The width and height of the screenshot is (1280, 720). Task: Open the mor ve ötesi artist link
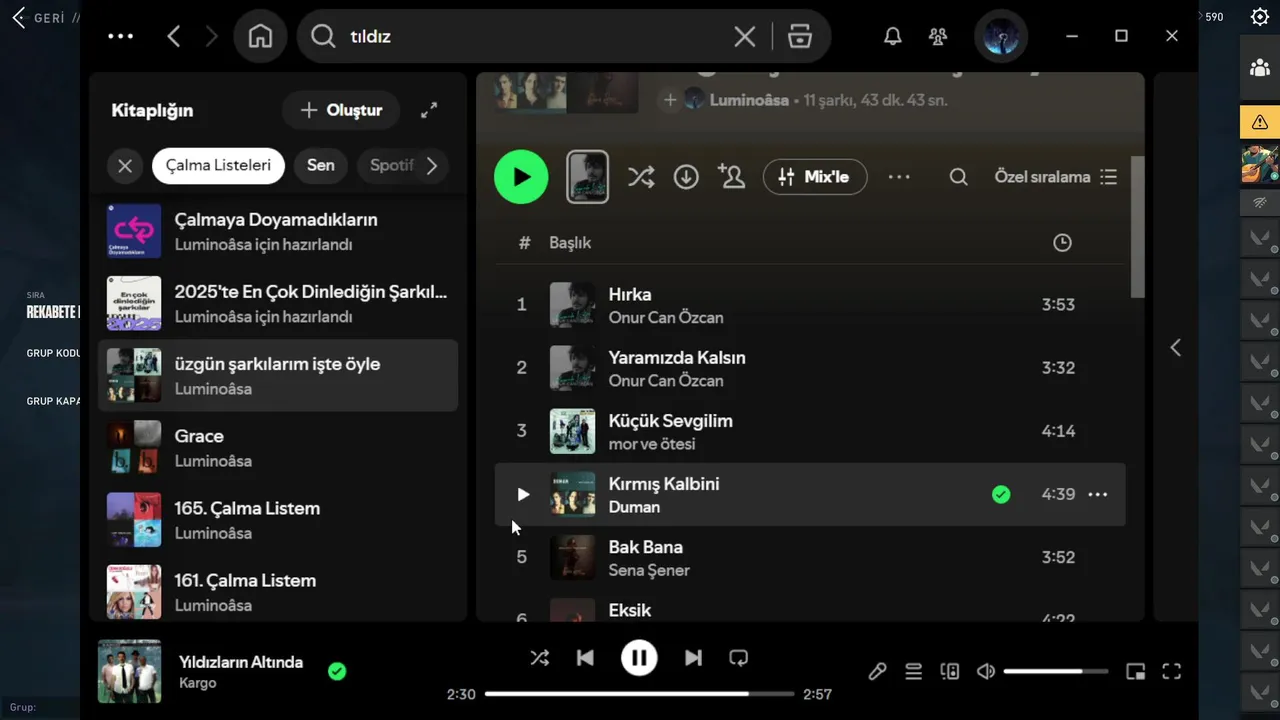652,444
